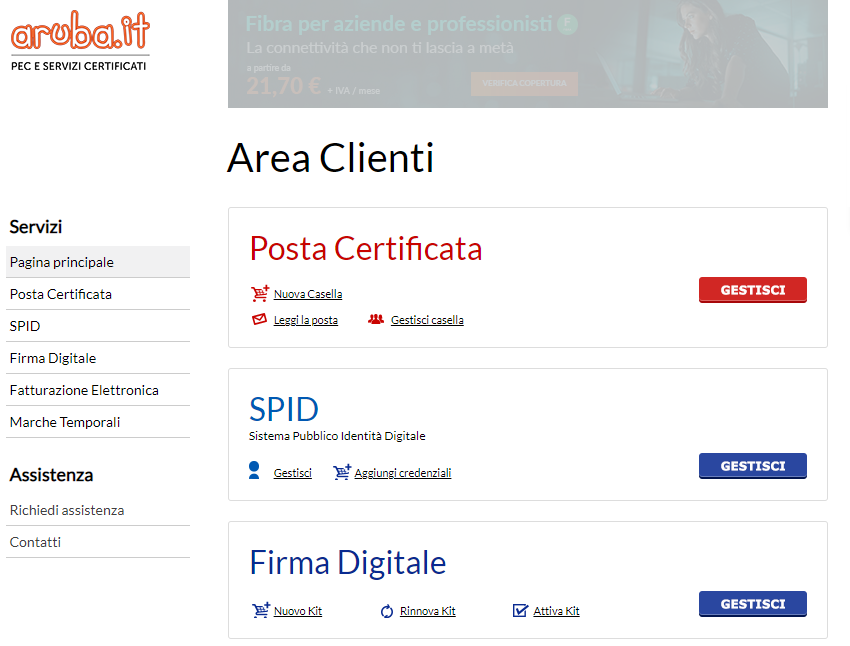Click the GESTISCI button for SPID
Image resolution: width=850 pixels, height=646 pixels.
pyautogui.click(x=752, y=466)
